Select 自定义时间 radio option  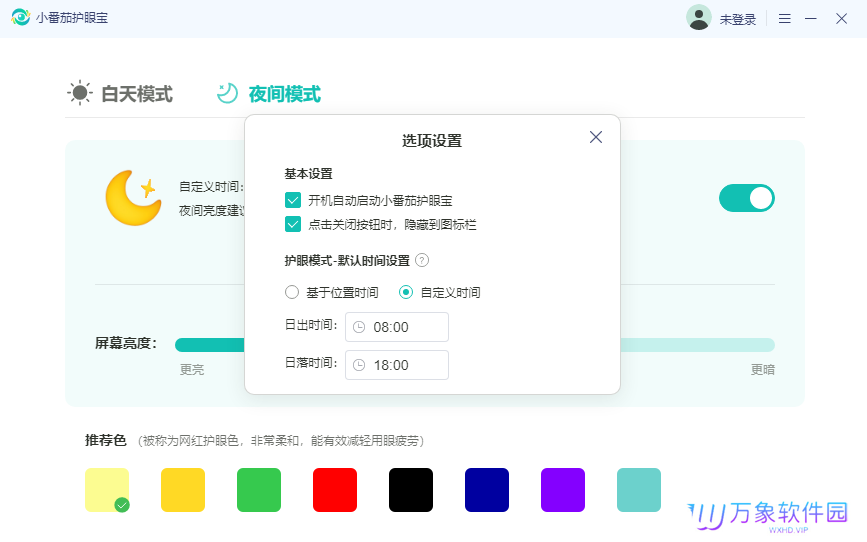(x=406, y=292)
